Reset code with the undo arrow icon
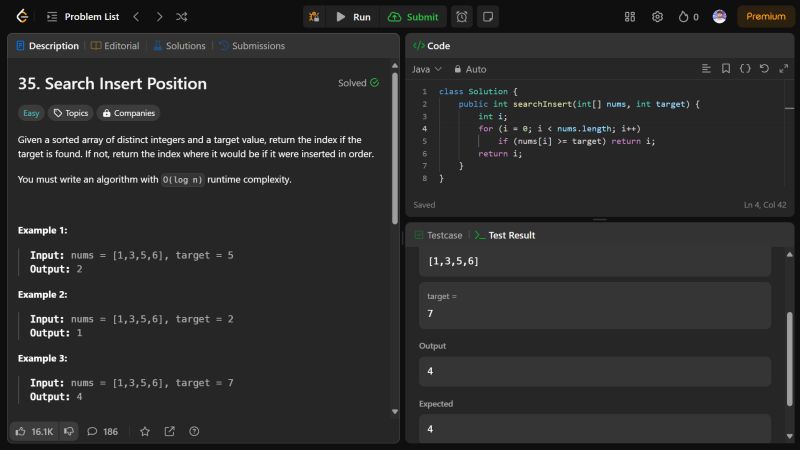Screen dimensions: 800x450 (764, 68)
